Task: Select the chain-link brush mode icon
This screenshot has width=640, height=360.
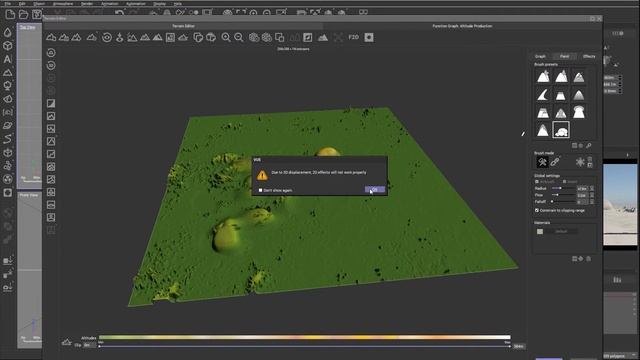Action: pos(555,162)
